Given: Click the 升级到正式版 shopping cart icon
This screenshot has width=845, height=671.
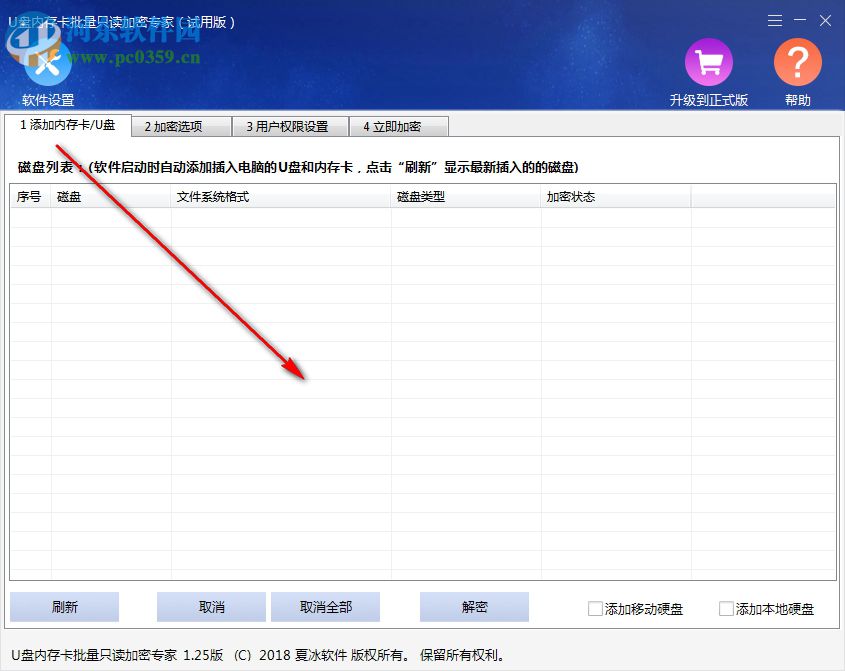Looking at the screenshot, I should point(708,62).
